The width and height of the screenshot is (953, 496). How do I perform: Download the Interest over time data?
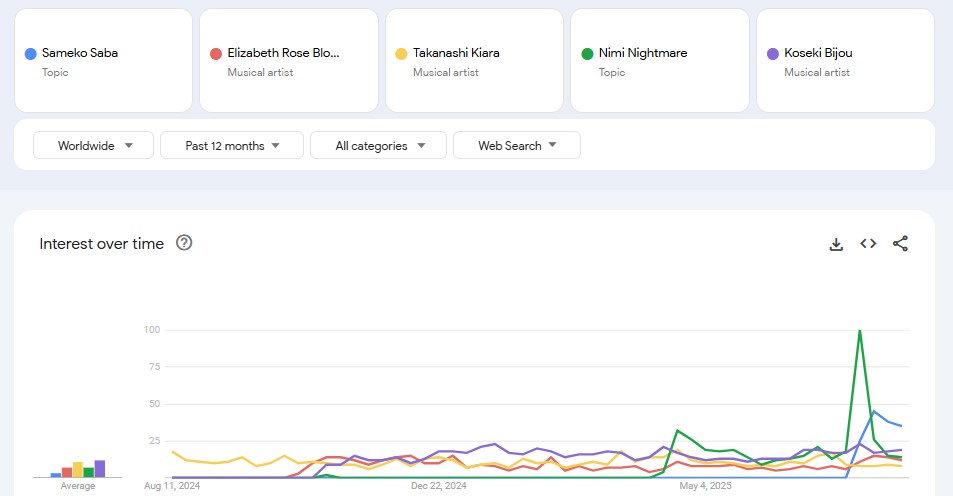click(837, 244)
